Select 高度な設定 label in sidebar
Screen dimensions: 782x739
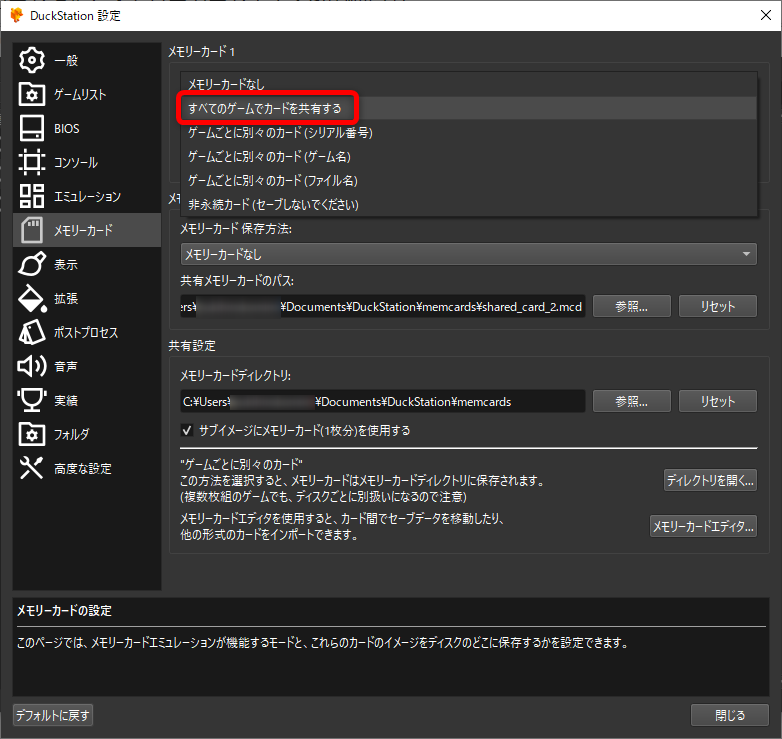(83, 468)
